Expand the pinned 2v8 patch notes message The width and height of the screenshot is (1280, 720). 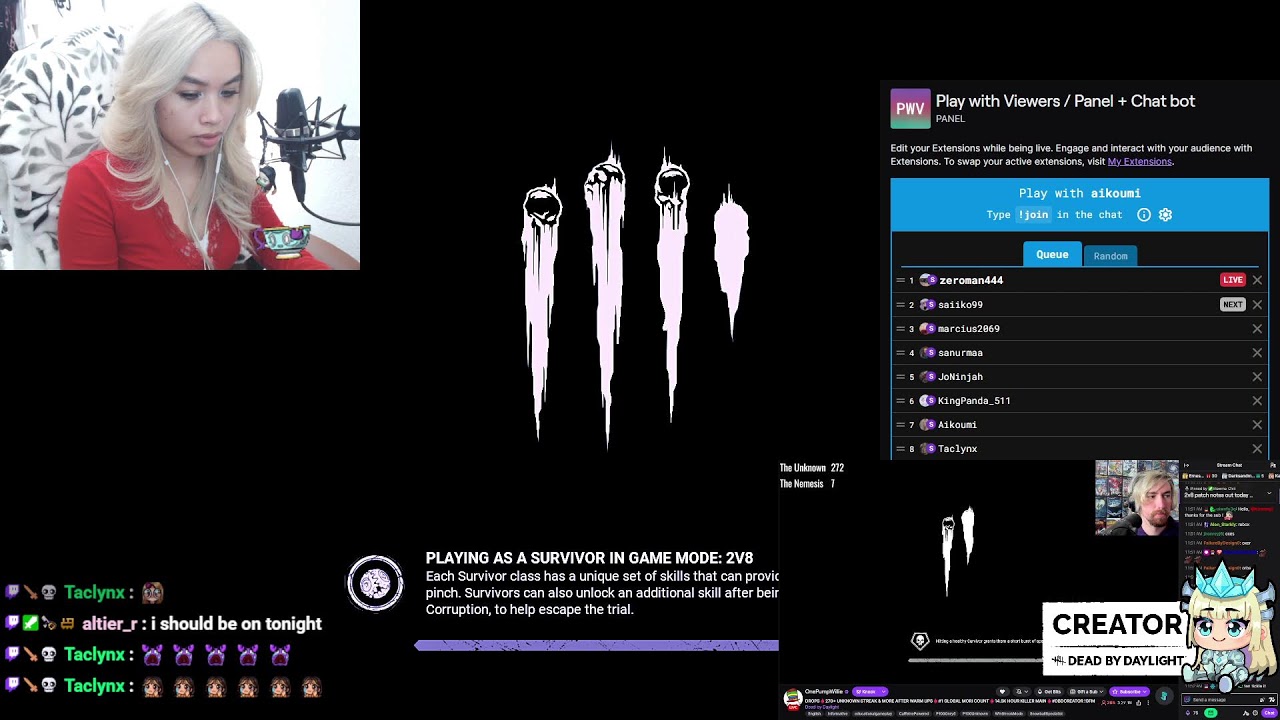tap(1269, 493)
